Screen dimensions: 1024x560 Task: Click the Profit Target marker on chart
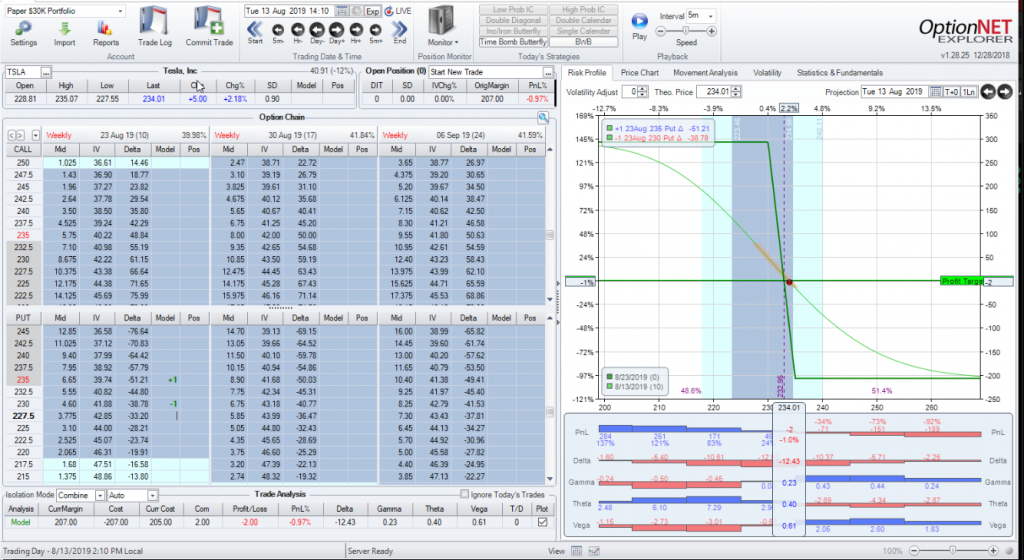click(x=961, y=281)
